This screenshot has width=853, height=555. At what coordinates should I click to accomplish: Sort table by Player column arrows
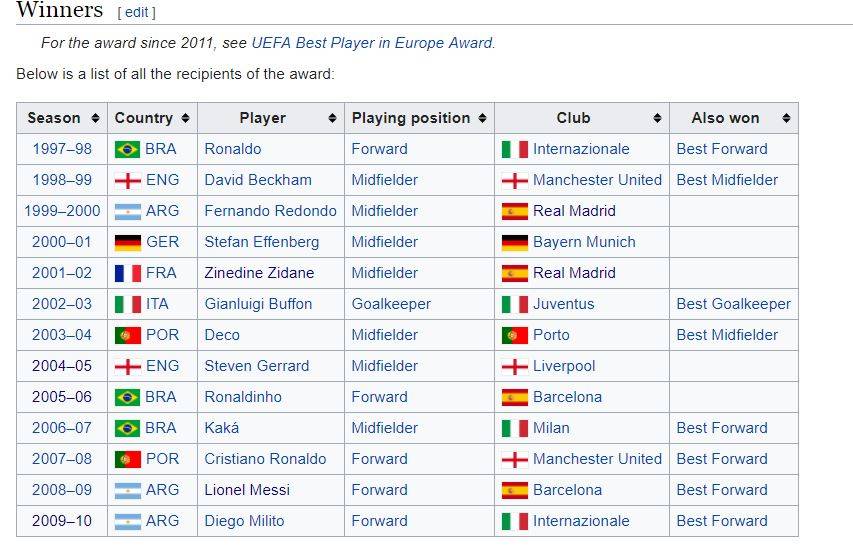(x=332, y=118)
